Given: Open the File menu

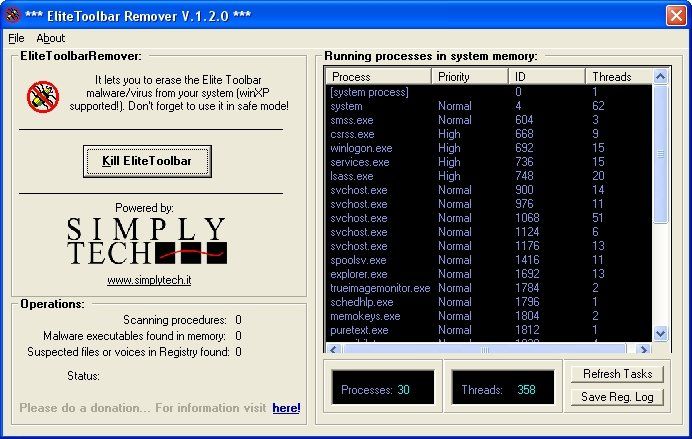Looking at the screenshot, I should (16, 38).
